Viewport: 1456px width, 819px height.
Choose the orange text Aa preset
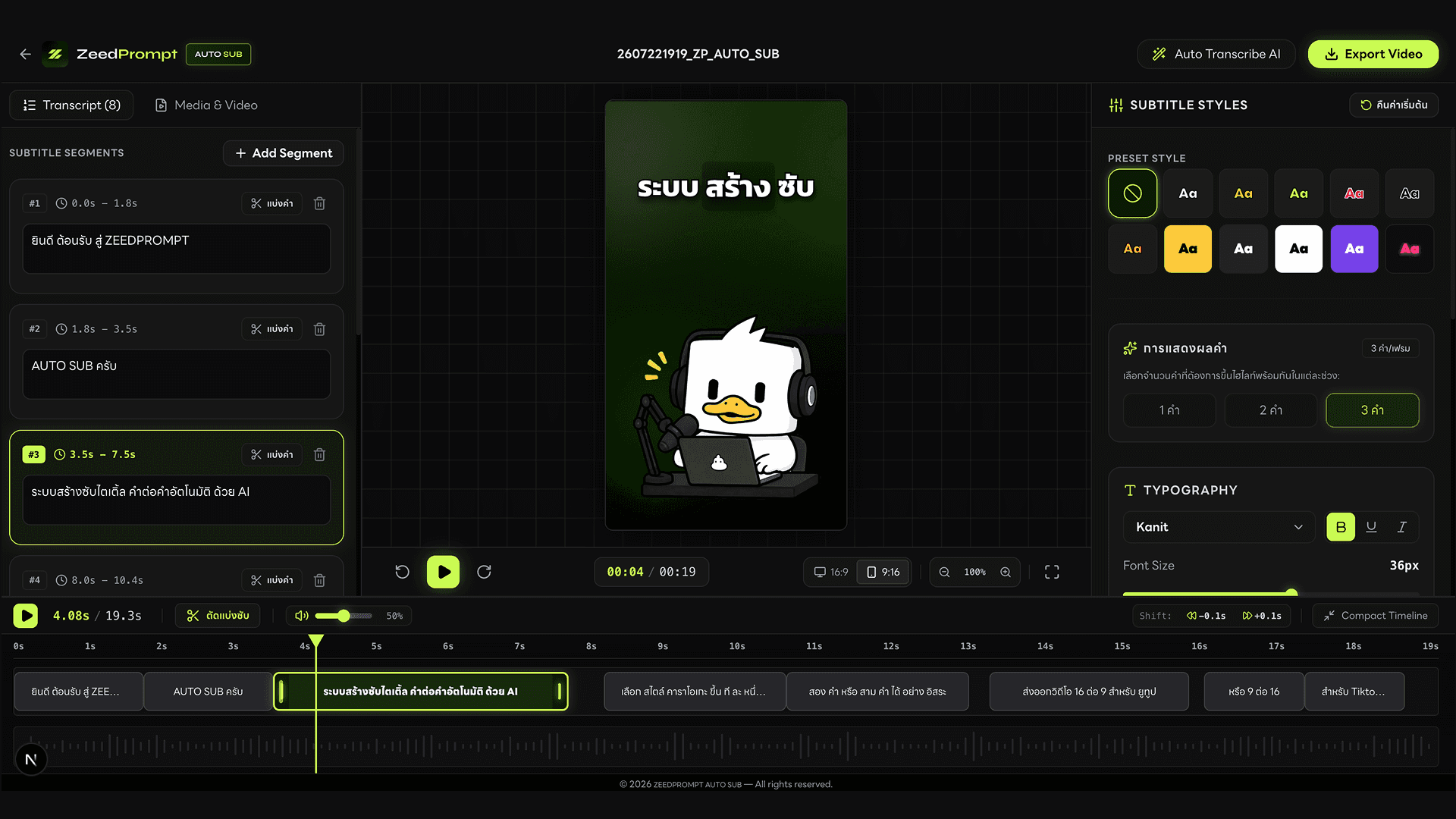[x=1132, y=249]
